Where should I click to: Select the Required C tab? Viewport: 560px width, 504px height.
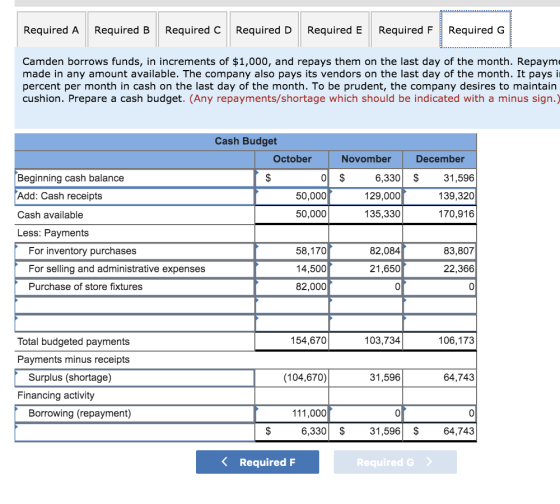192,30
